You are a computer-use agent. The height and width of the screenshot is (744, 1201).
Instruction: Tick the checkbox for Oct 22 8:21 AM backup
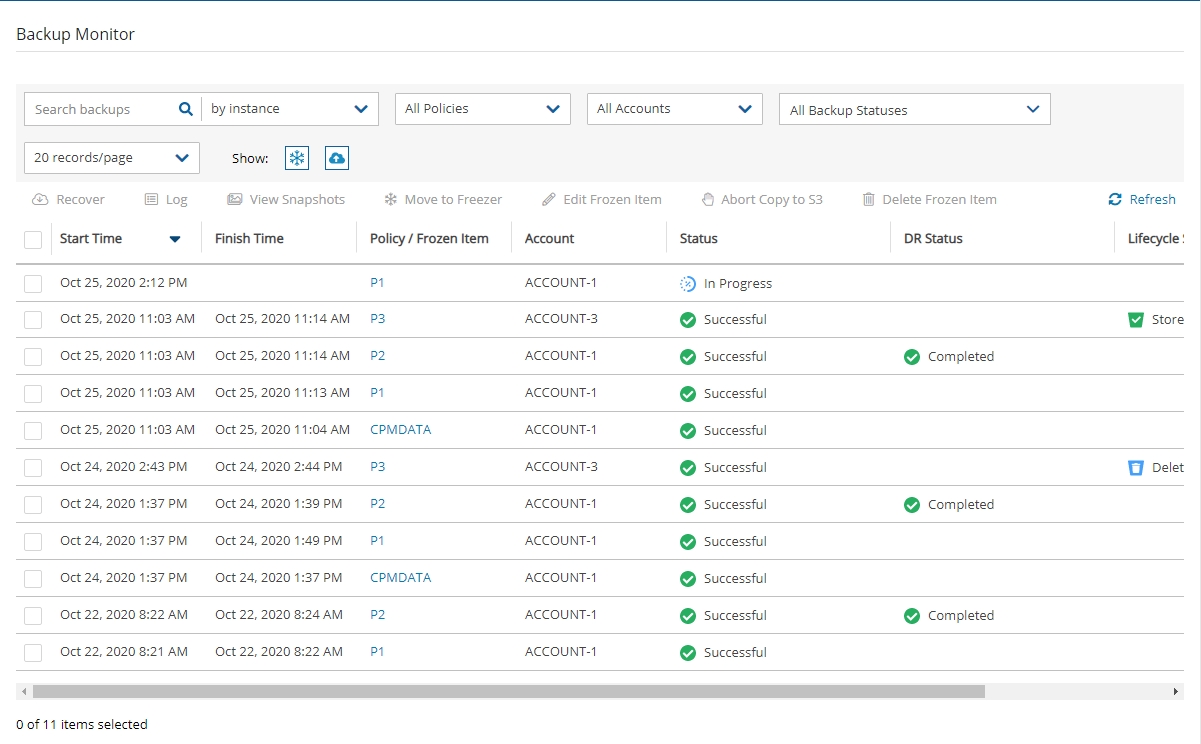(33, 653)
